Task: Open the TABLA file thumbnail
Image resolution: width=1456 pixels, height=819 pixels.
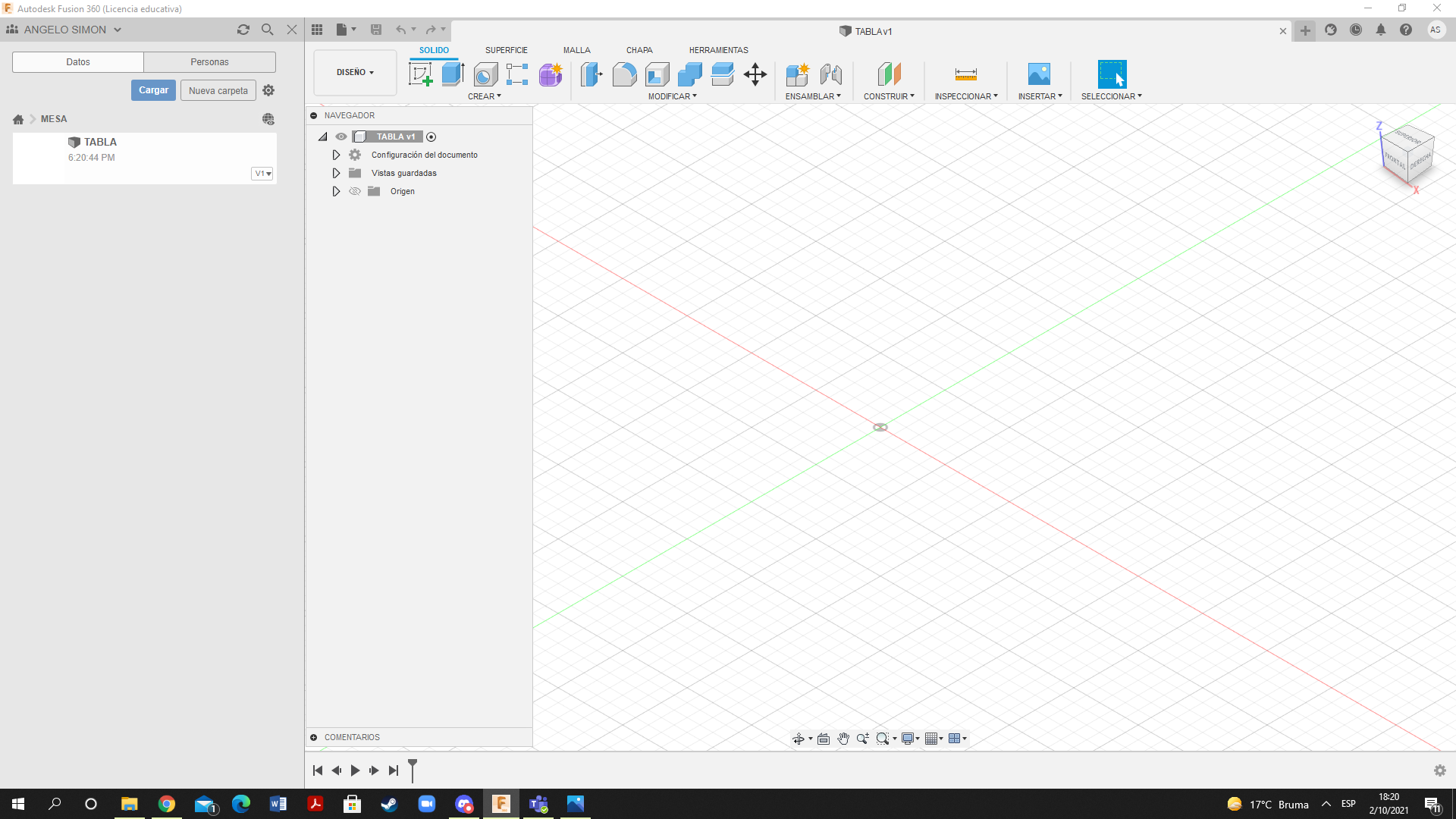Action: point(39,158)
